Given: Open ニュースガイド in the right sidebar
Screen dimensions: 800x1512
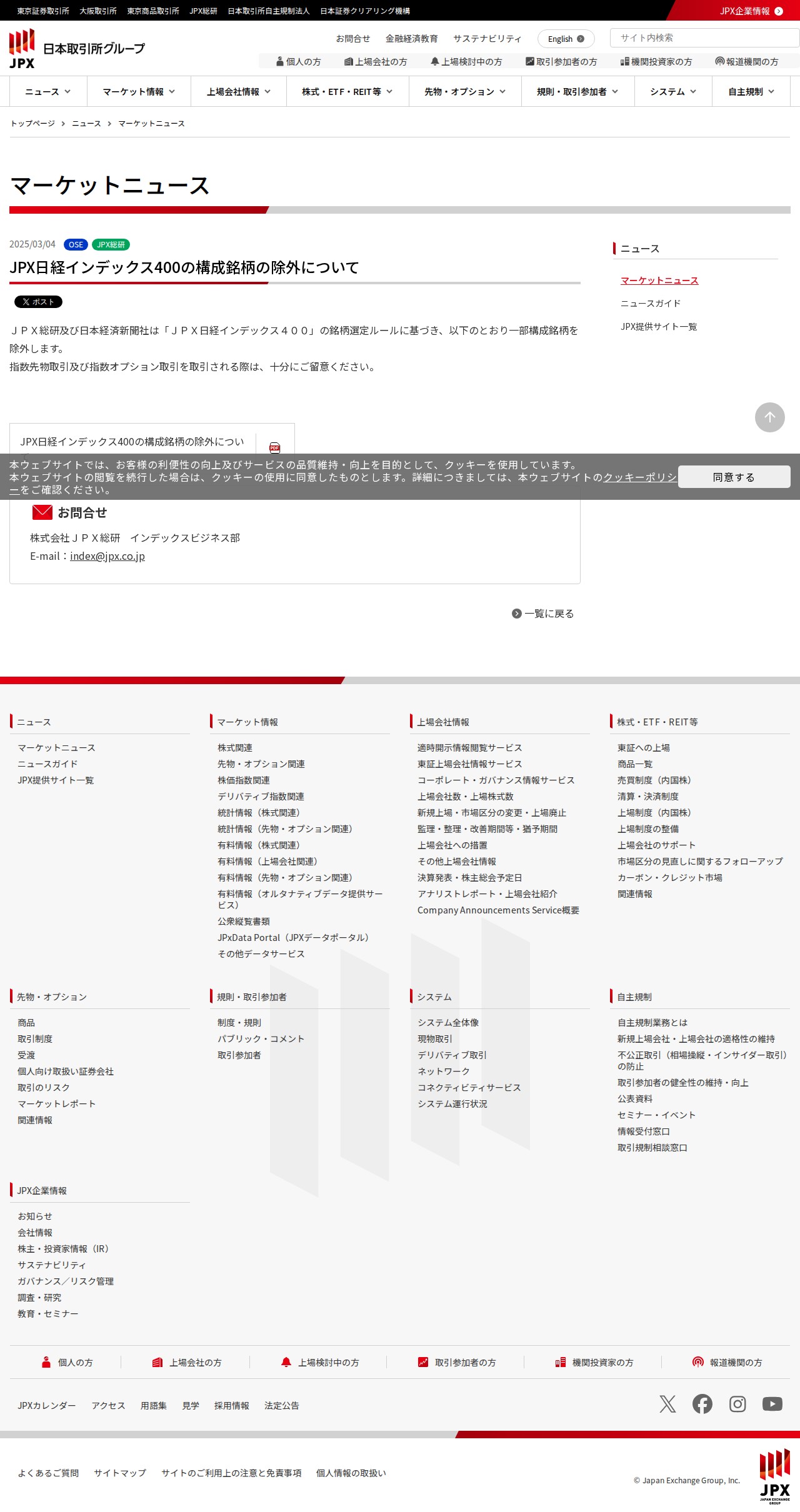Looking at the screenshot, I should (651, 304).
